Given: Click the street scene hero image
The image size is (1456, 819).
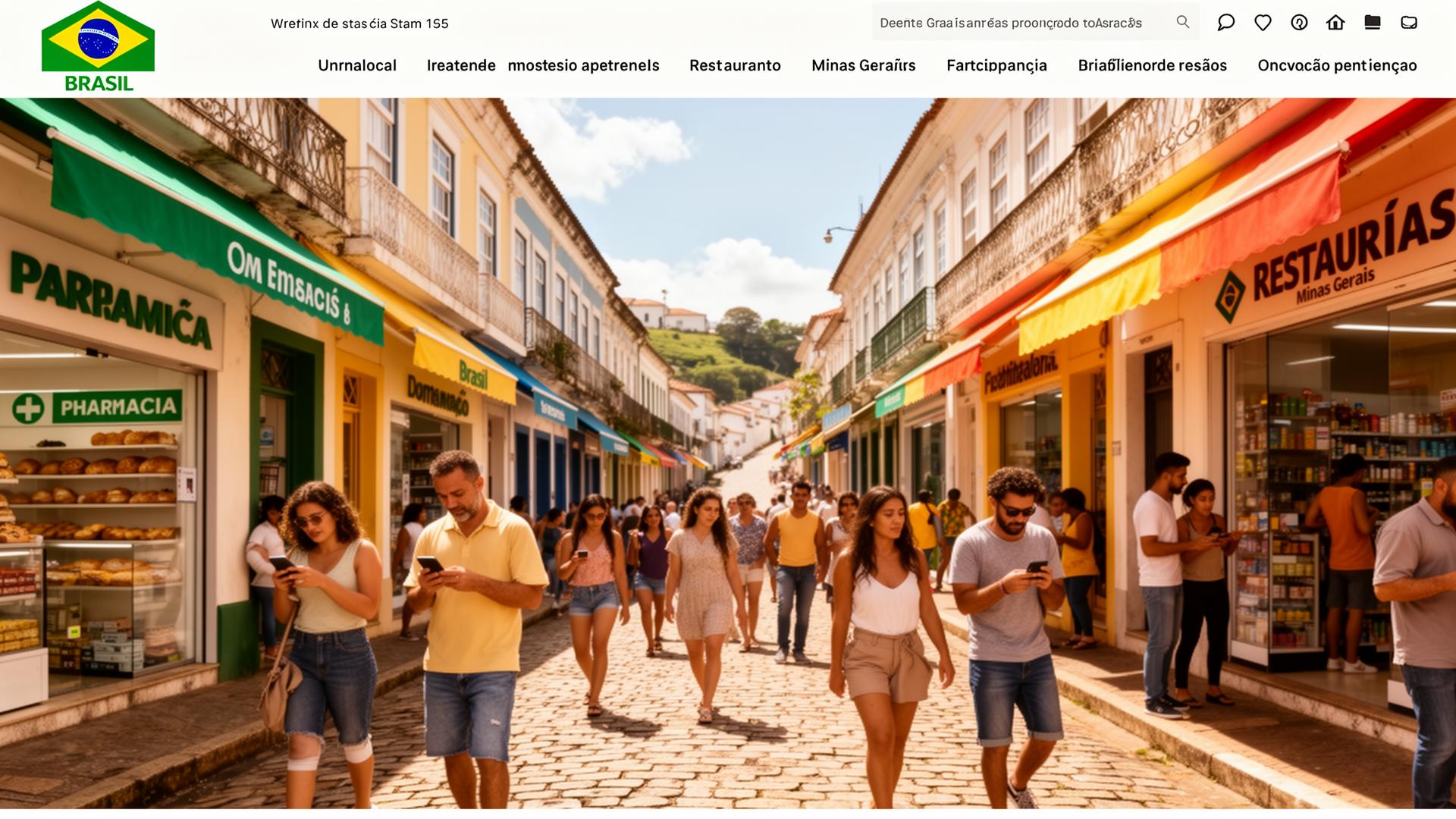Looking at the screenshot, I should coord(728,453).
